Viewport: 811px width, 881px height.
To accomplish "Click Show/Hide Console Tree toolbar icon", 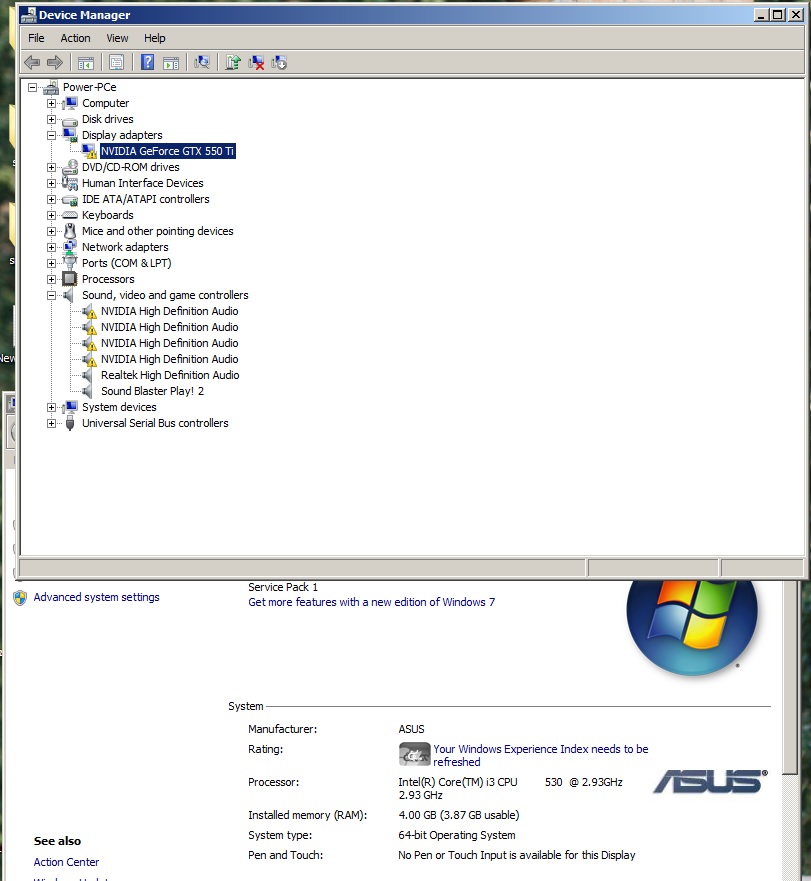I will (86, 62).
